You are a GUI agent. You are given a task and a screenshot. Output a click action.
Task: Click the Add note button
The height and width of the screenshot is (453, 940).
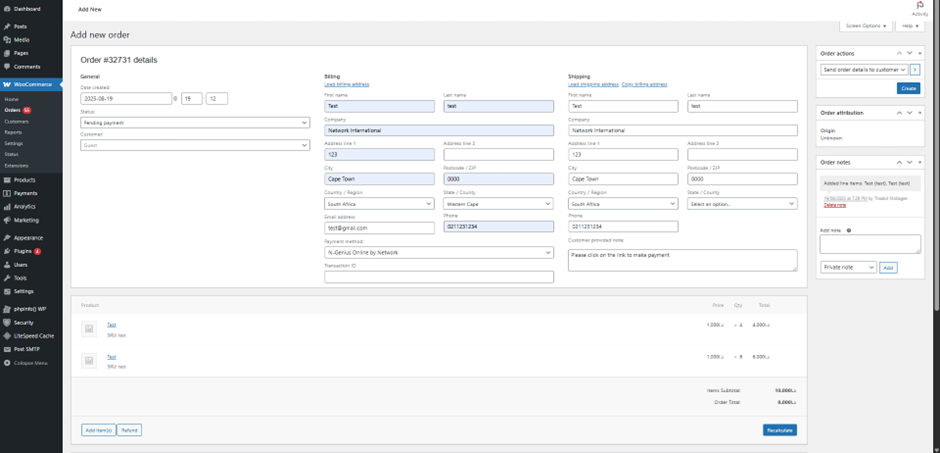coord(888,268)
